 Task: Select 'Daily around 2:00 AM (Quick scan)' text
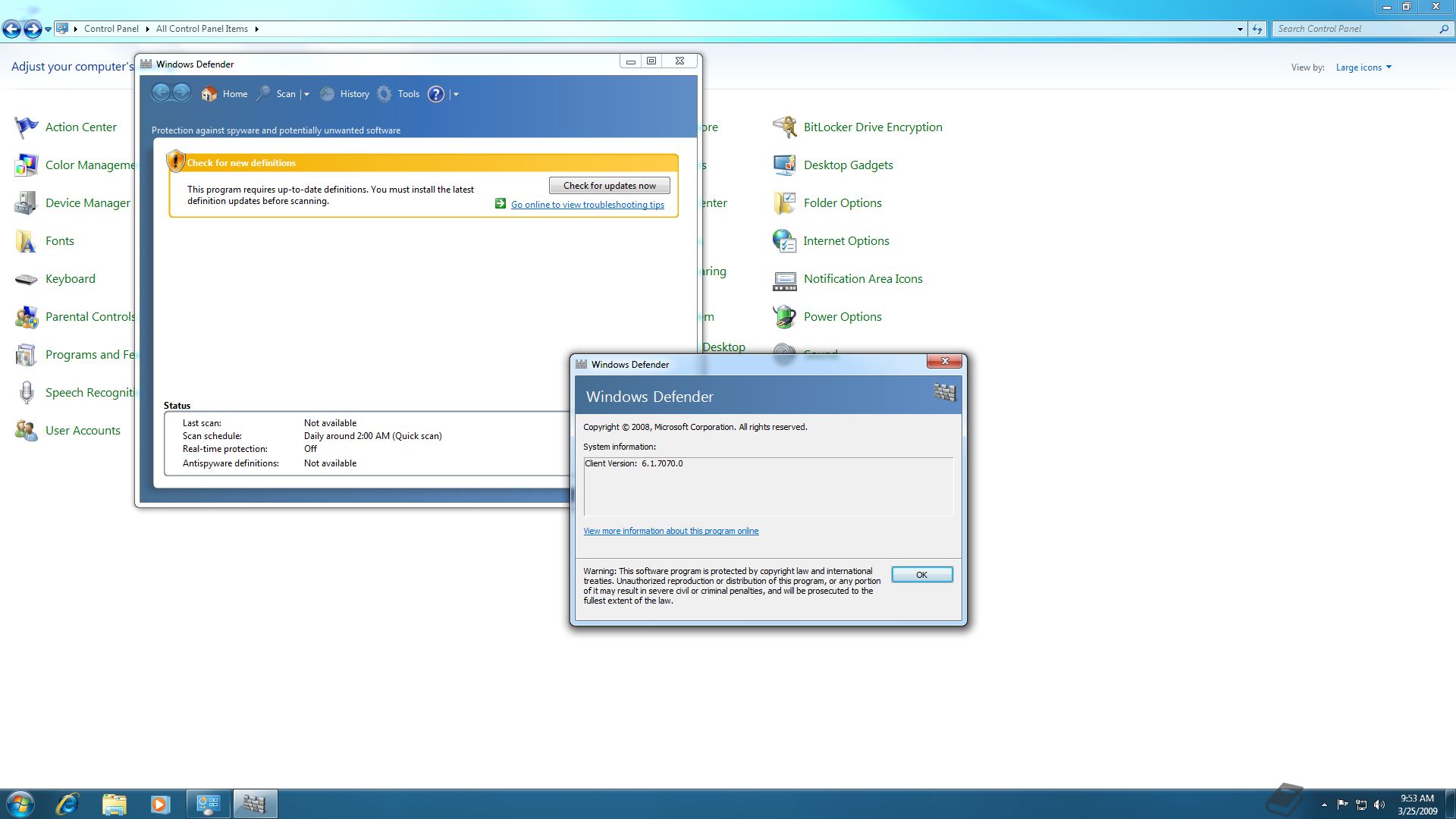[373, 436]
